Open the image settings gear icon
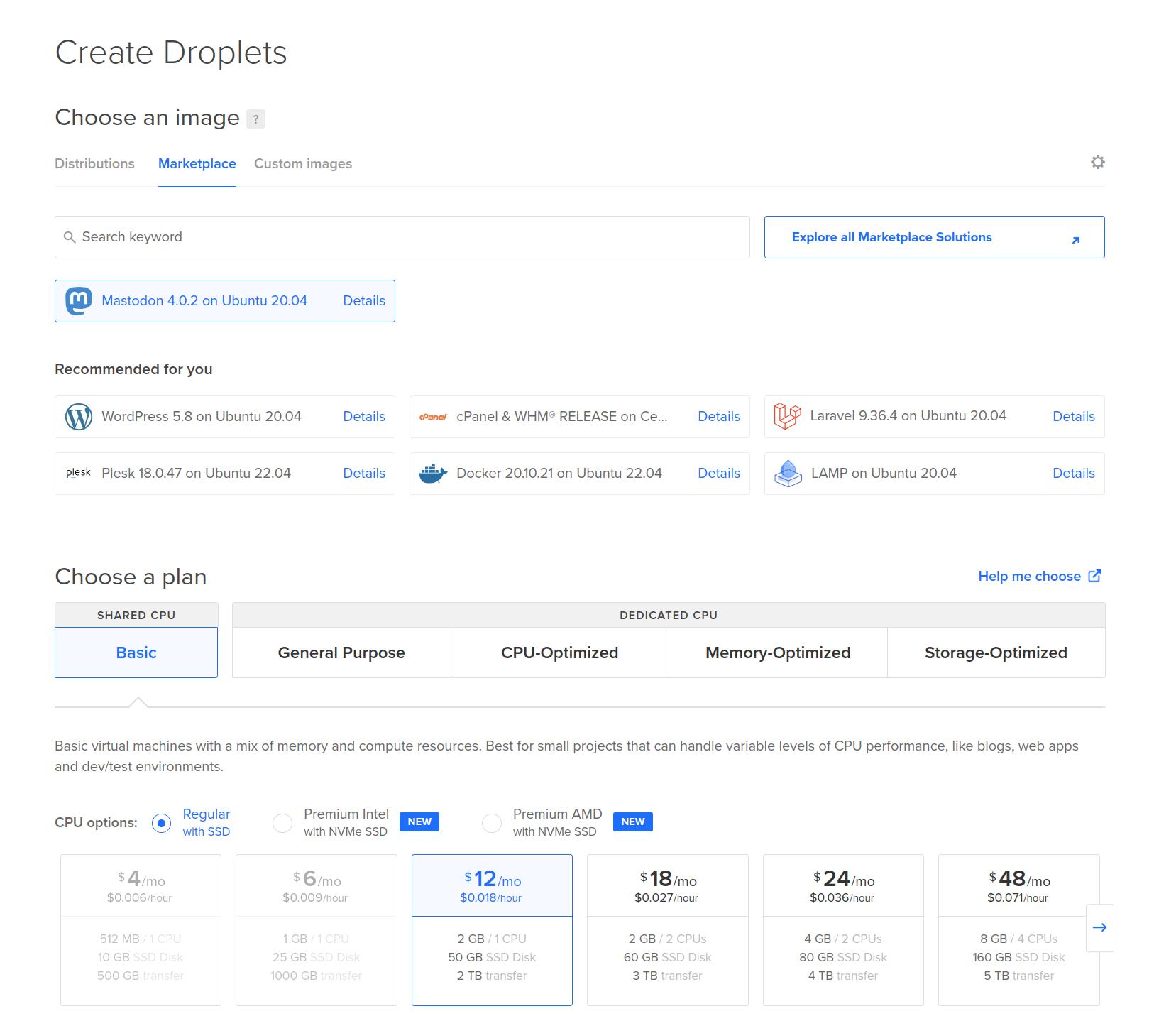Viewport: 1176px width, 1026px height. tap(1097, 163)
